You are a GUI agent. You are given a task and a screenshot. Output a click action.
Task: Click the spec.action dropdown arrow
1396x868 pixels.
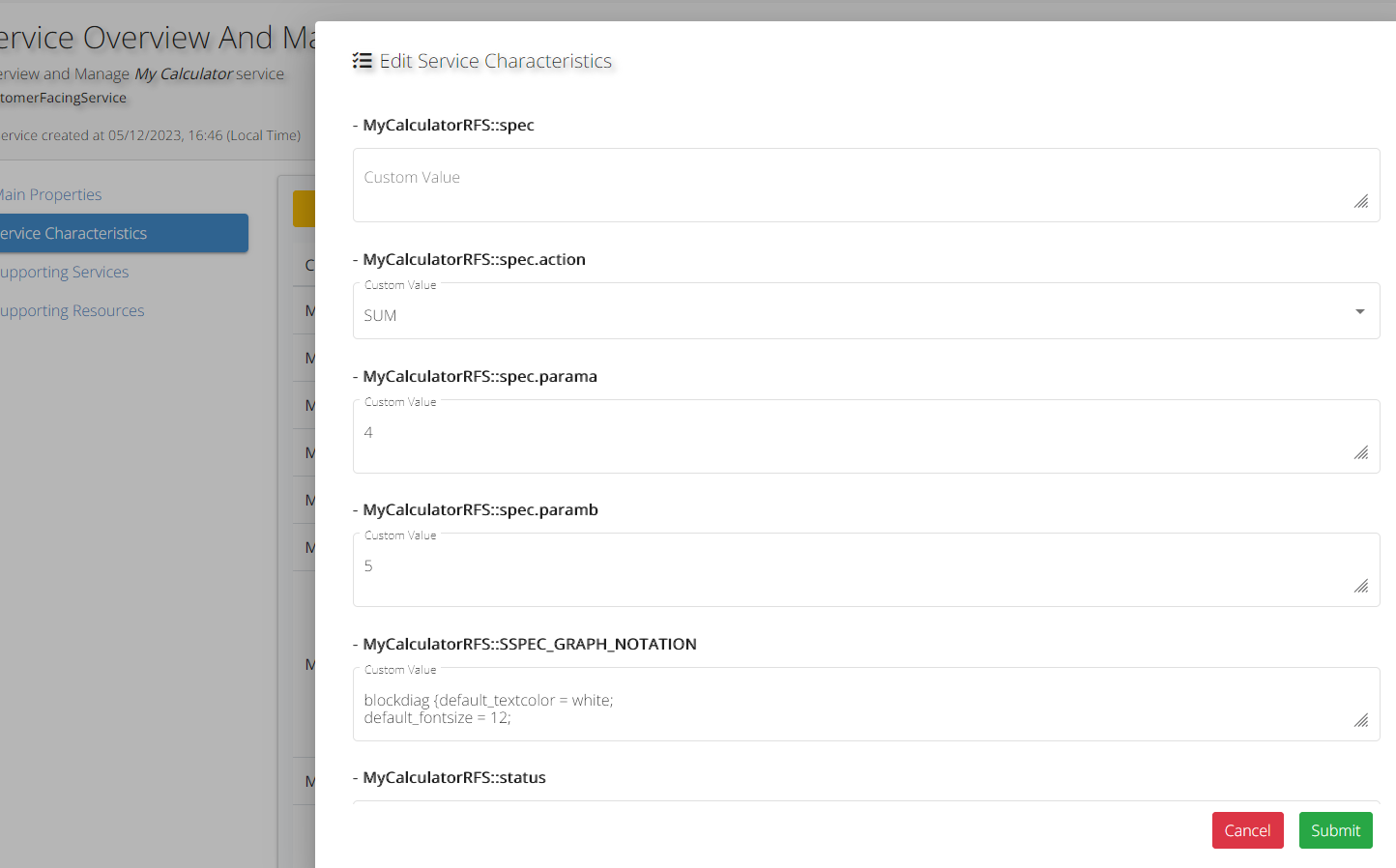pyautogui.click(x=1359, y=311)
